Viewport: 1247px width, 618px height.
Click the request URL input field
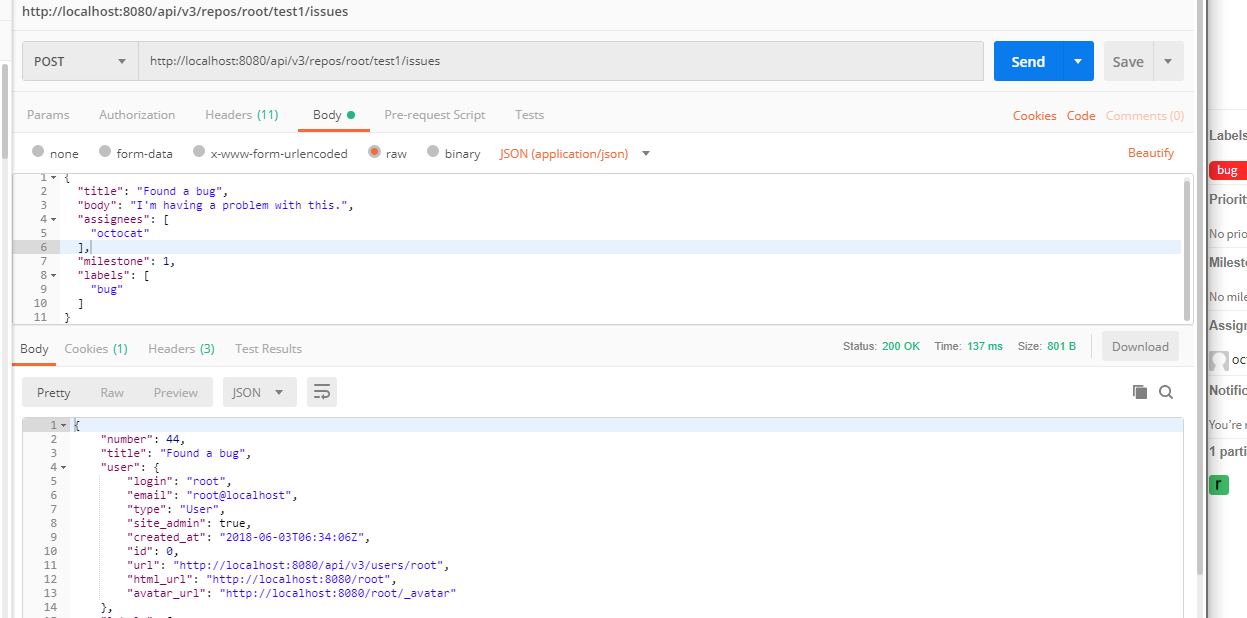coord(561,61)
